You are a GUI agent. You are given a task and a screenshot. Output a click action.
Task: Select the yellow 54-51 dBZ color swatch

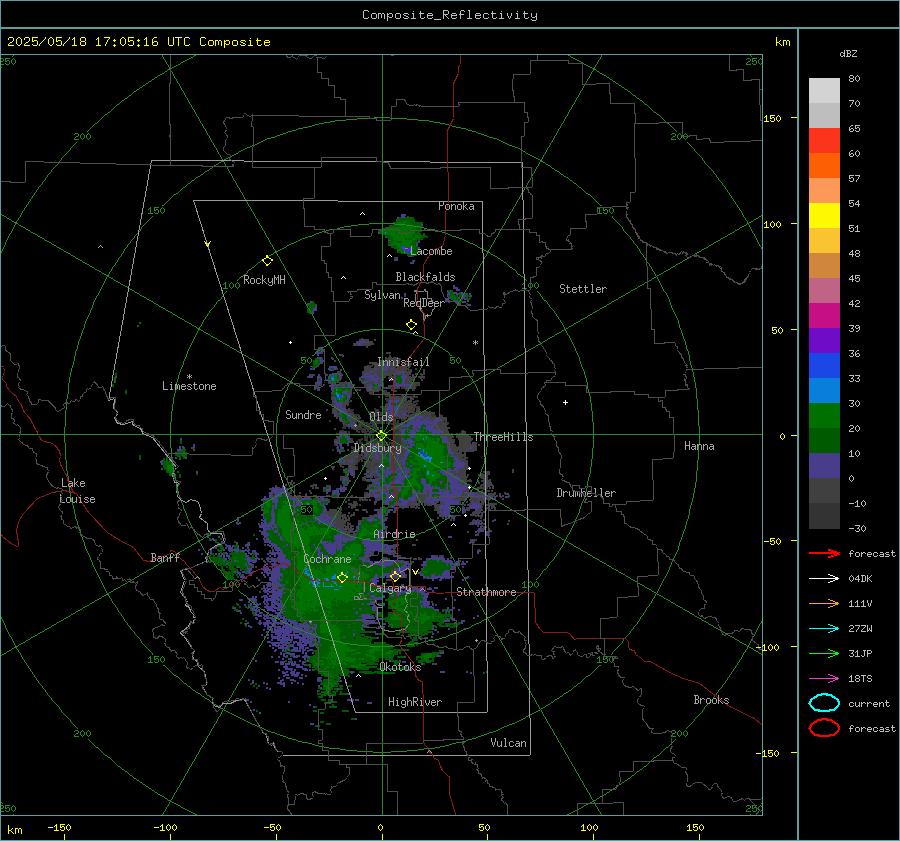coord(824,216)
